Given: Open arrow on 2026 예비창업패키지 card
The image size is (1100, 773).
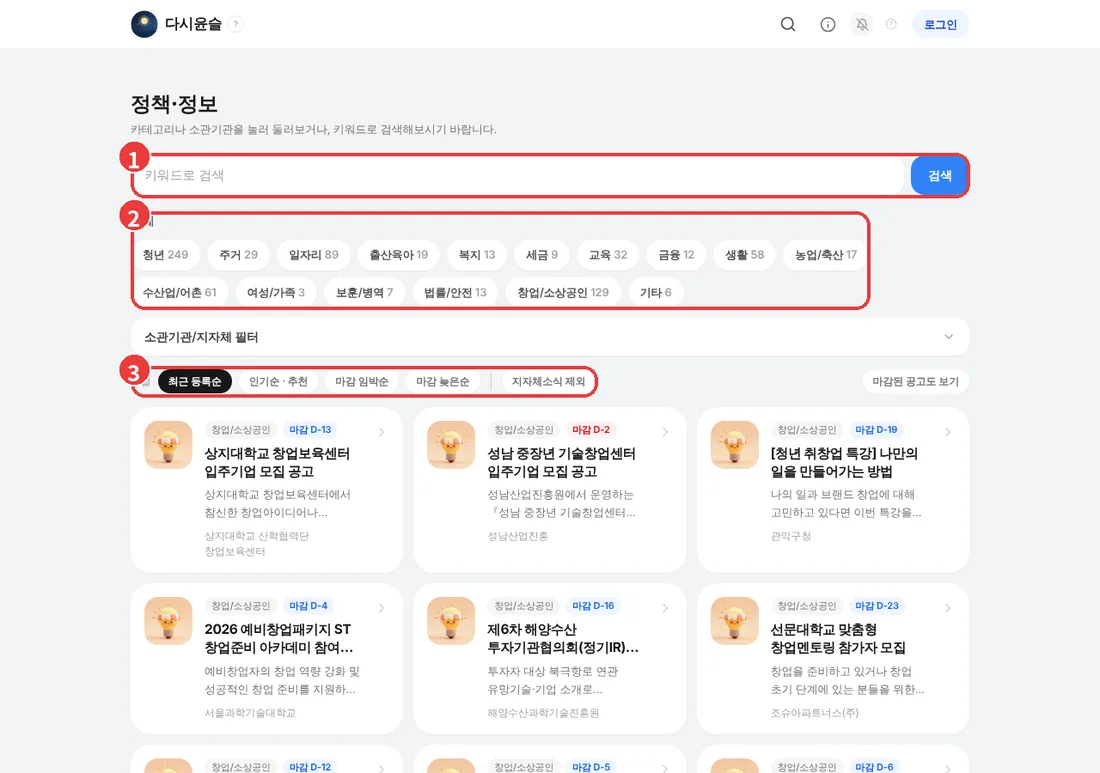Looking at the screenshot, I should pos(382,608).
